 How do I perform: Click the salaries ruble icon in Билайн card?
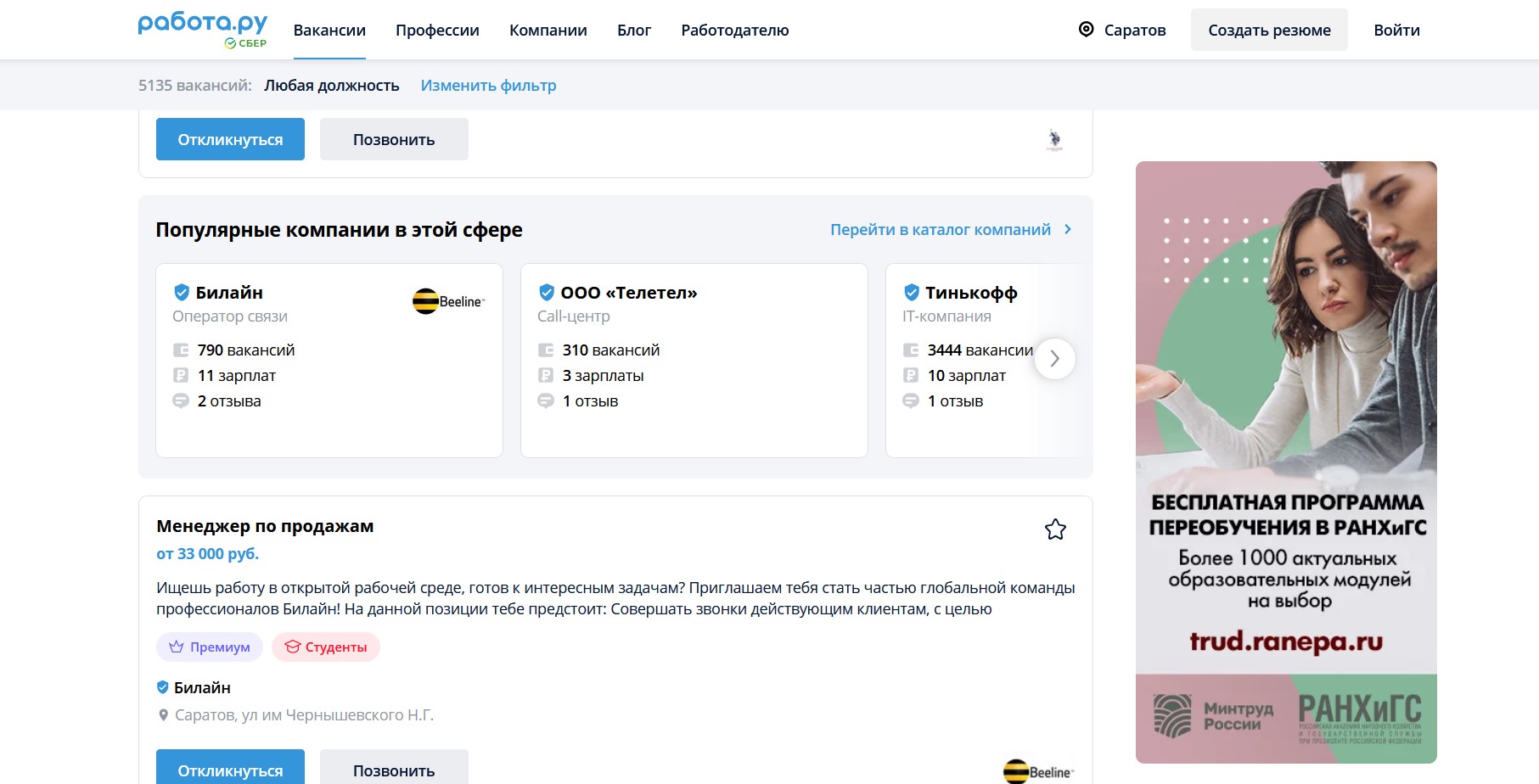pyautogui.click(x=181, y=375)
